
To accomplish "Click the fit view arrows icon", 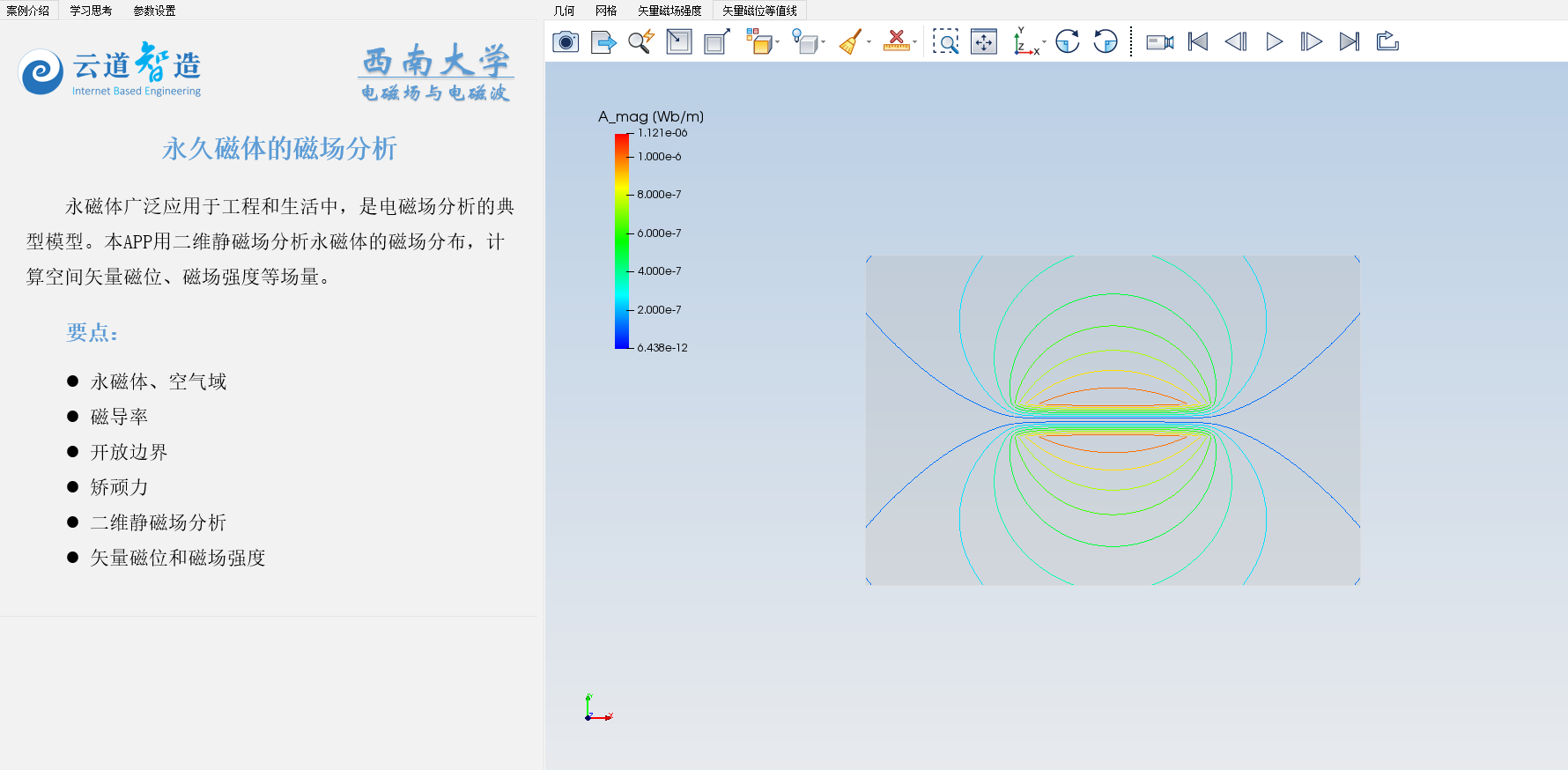I will [x=984, y=41].
